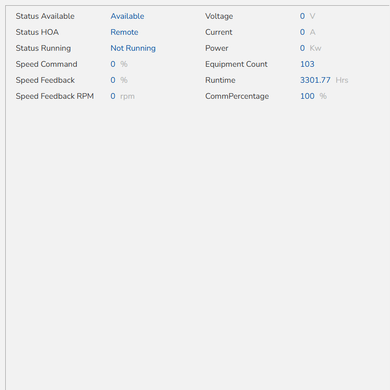Select the Current amperage value
Viewport: 390px width, 390px height.
point(302,32)
